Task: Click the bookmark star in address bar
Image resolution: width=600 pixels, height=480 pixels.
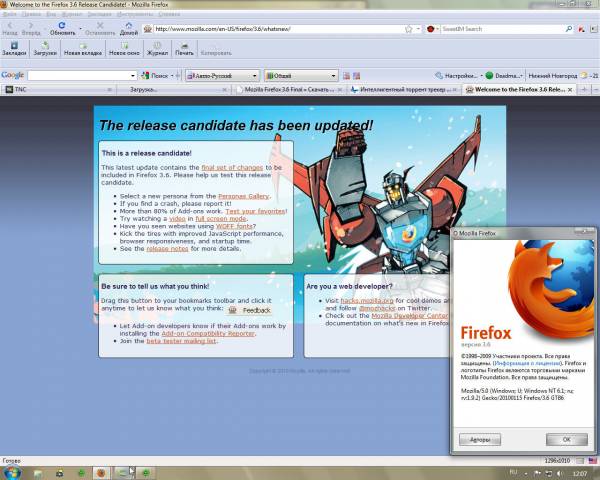Action: click(408, 29)
